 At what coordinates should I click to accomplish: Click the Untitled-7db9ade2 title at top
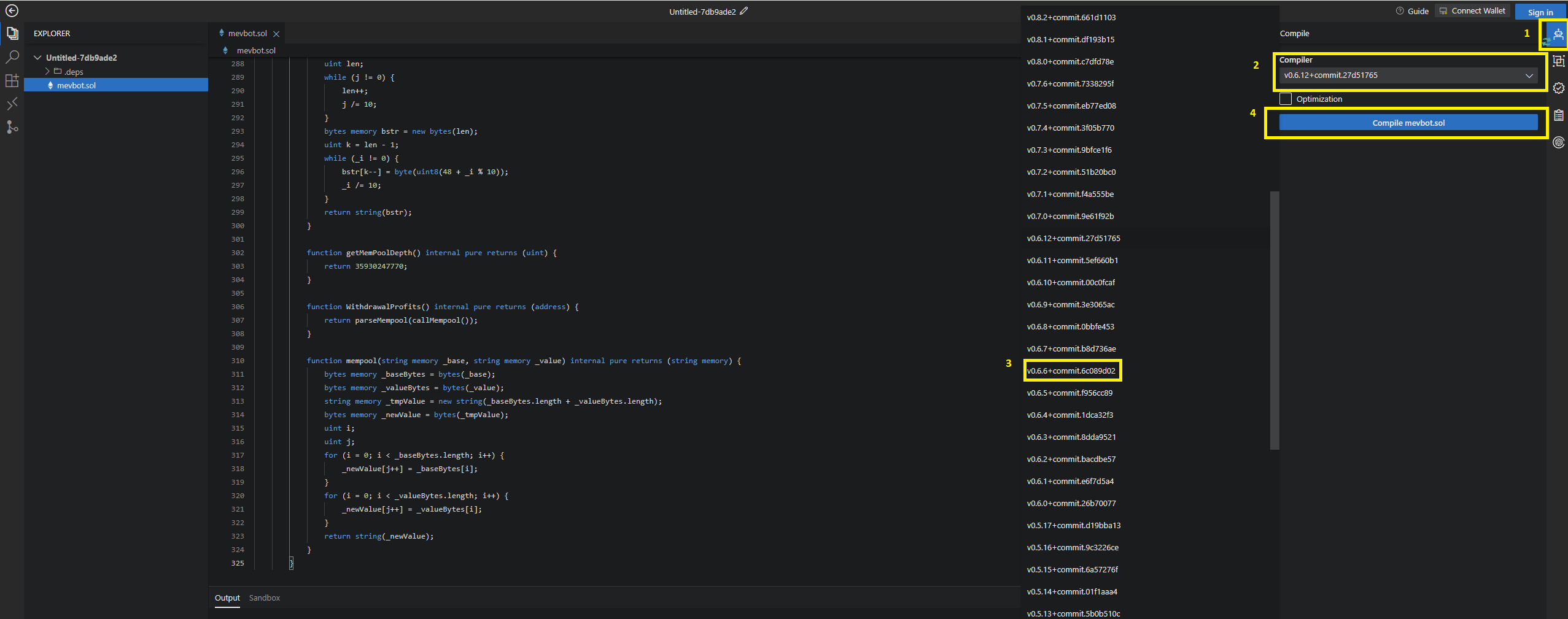(x=702, y=12)
